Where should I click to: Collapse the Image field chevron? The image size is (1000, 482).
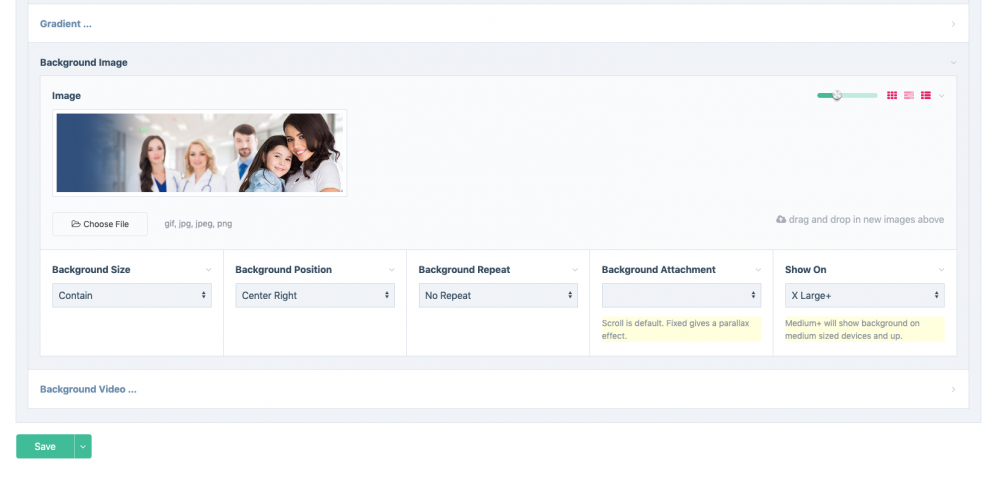pos(942,96)
